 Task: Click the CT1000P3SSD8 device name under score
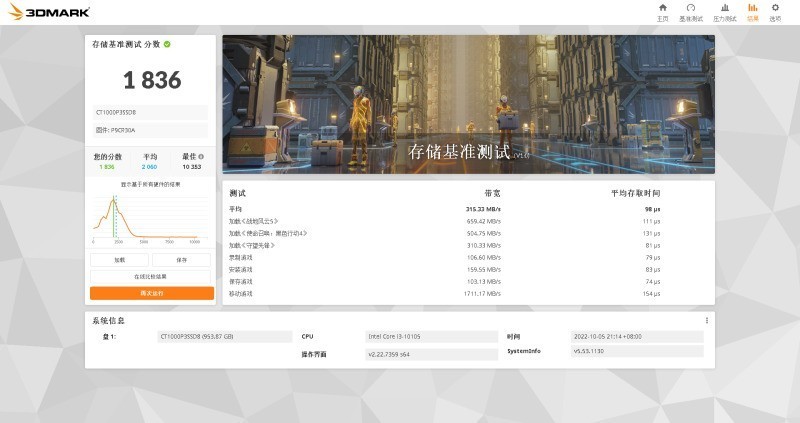click(150, 112)
